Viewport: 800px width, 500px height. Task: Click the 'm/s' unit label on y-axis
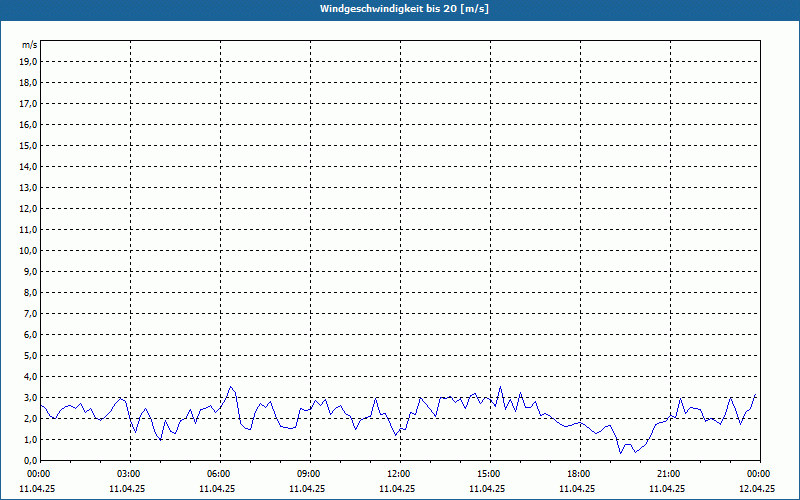pyautogui.click(x=29, y=45)
